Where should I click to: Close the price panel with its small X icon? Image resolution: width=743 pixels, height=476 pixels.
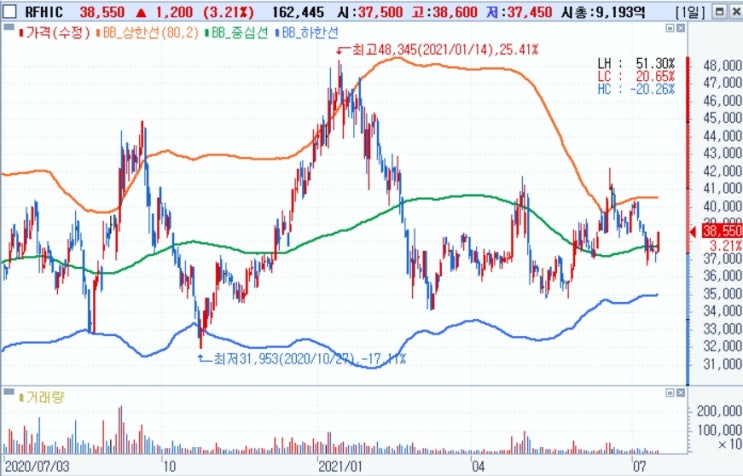pyautogui.click(x=680, y=28)
